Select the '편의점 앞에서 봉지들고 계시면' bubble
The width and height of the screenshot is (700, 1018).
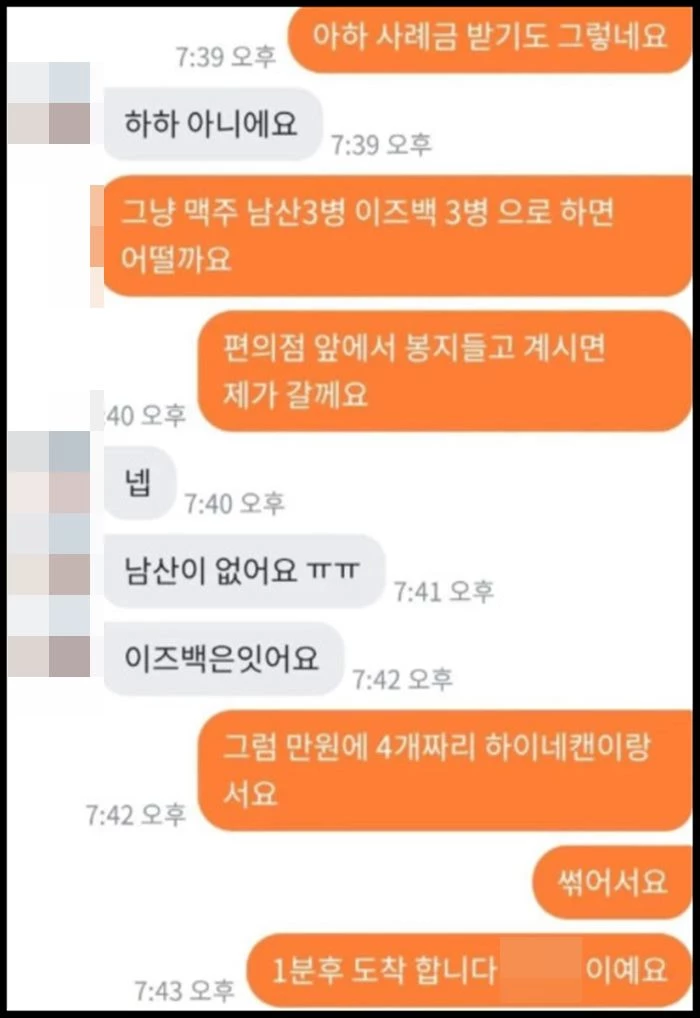(445, 371)
